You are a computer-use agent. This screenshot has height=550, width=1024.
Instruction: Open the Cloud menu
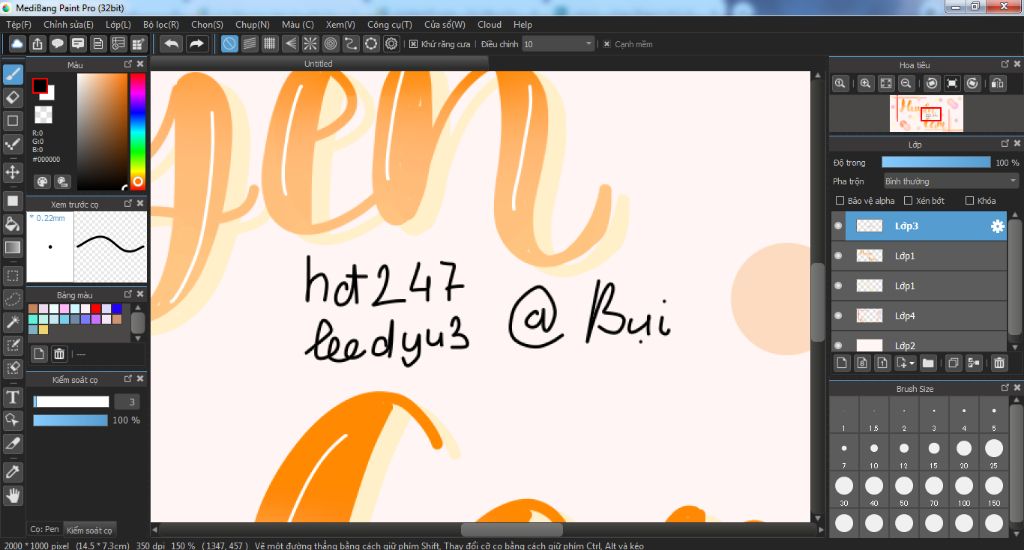489,24
